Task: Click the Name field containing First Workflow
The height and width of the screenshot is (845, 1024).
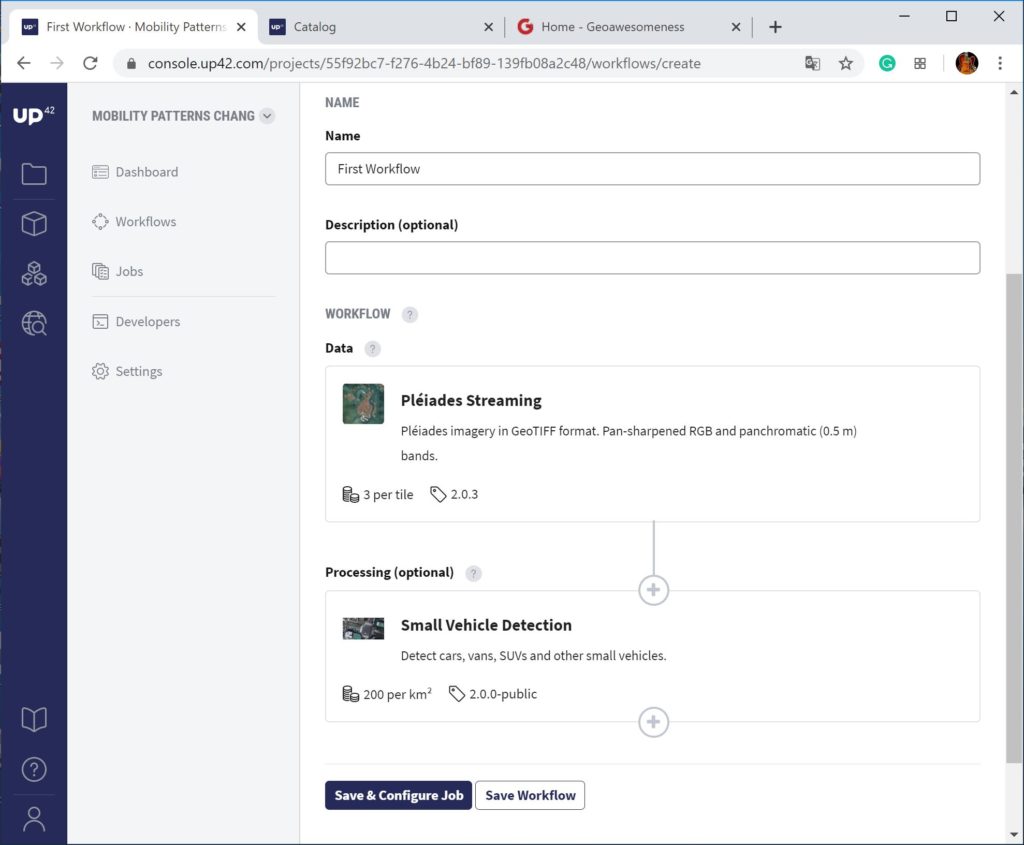Action: [652, 168]
